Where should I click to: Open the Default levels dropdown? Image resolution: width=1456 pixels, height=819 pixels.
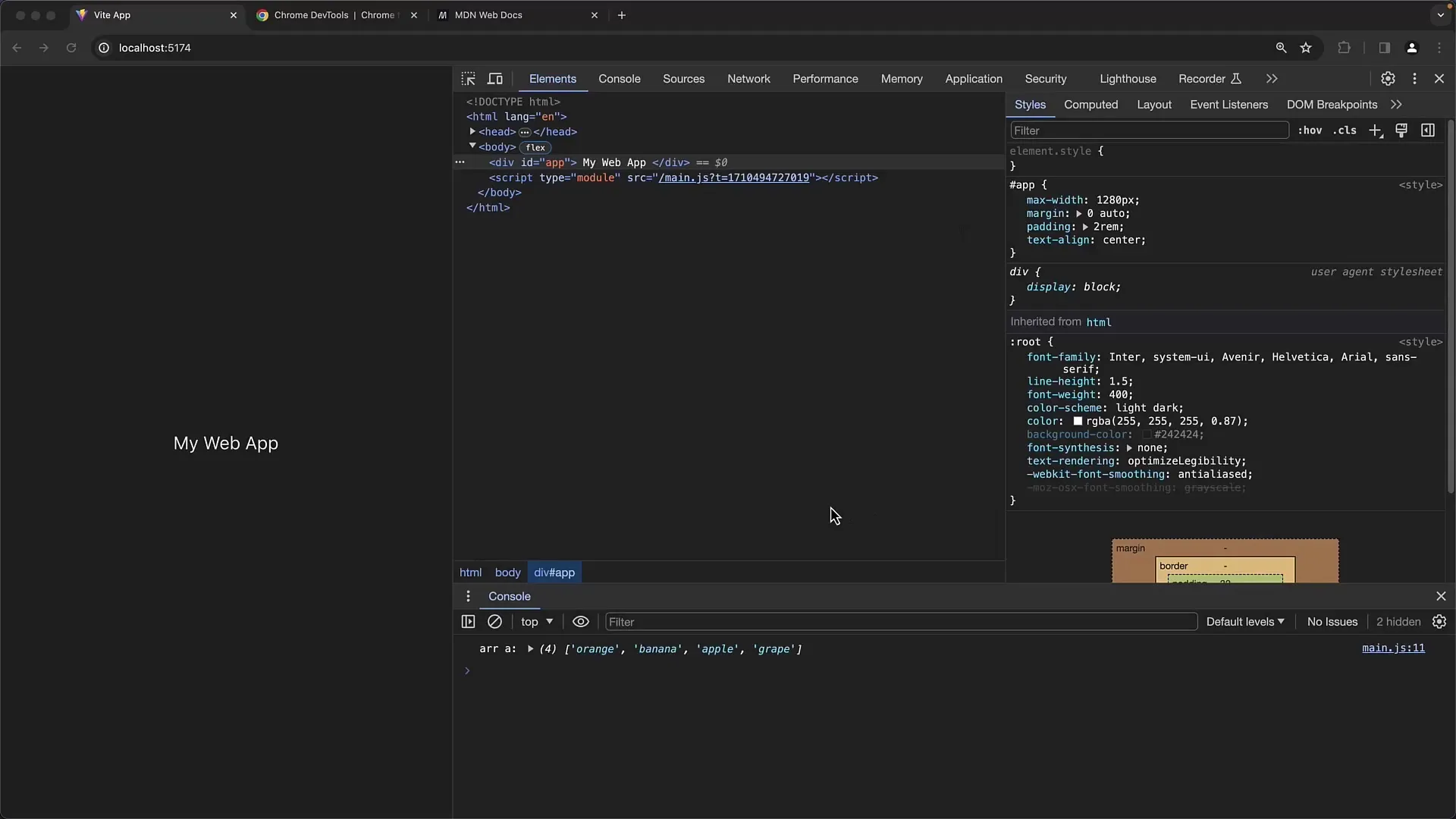pyautogui.click(x=1245, y=622)
